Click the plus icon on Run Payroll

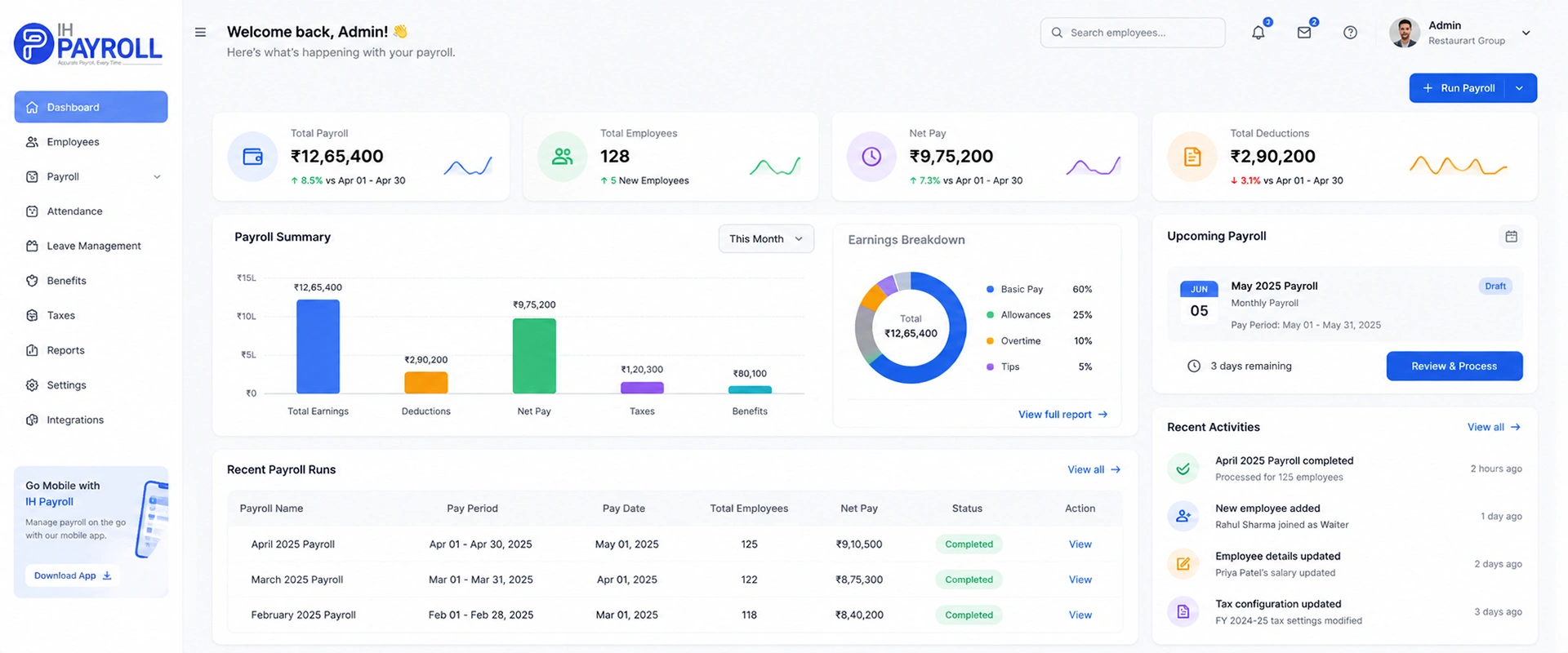click(x=1428, y=88)
